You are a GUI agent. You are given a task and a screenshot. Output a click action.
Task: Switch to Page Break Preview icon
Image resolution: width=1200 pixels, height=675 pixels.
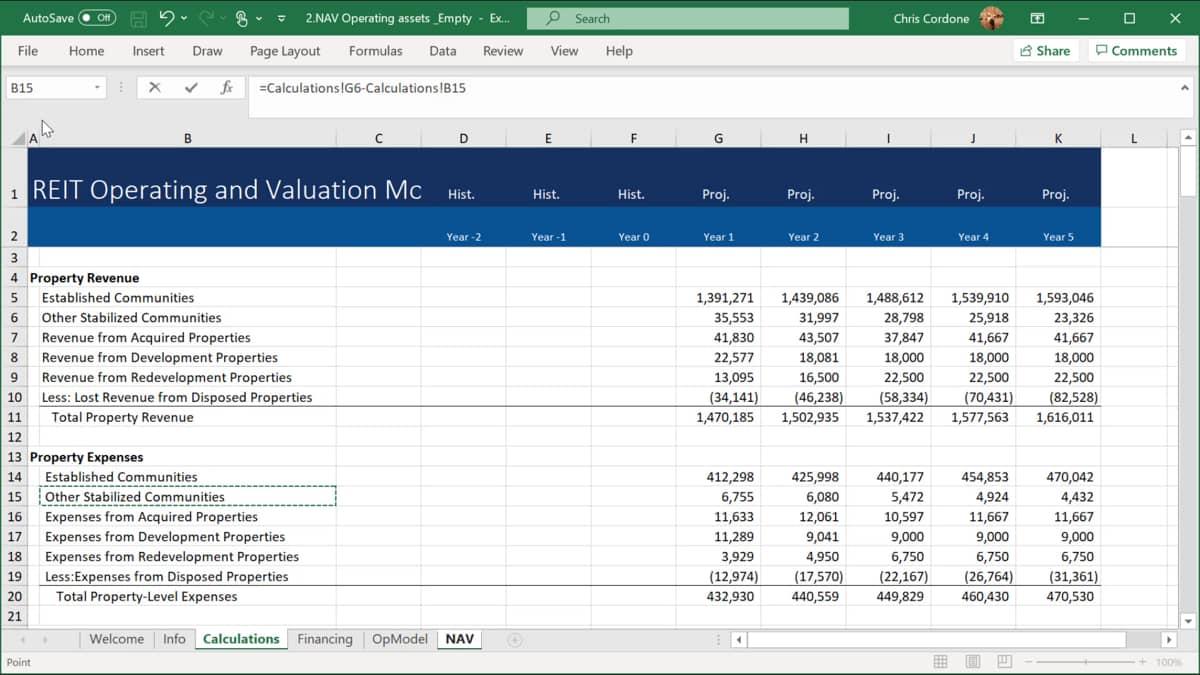[x=1005, y=662]
